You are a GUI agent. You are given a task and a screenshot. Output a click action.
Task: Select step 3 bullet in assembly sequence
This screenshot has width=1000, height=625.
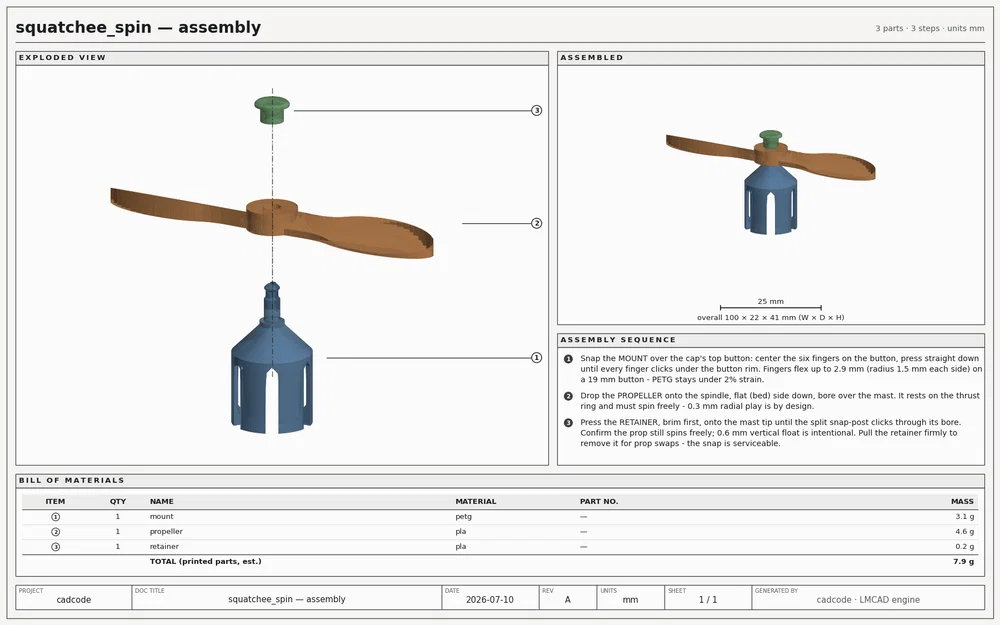pyautogui.click(x=568, y=423)
